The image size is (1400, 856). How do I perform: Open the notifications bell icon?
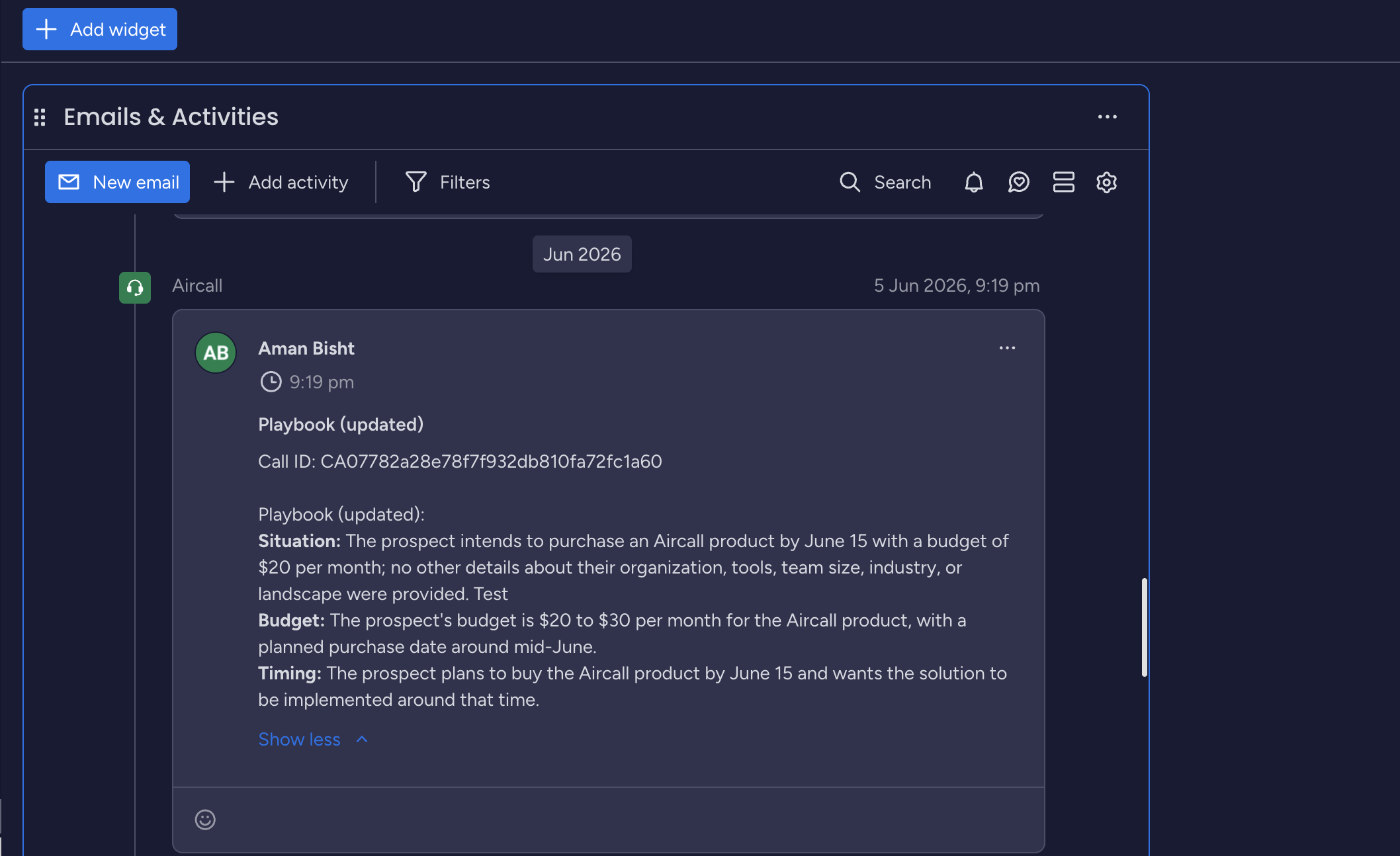(x=973, y=182)
